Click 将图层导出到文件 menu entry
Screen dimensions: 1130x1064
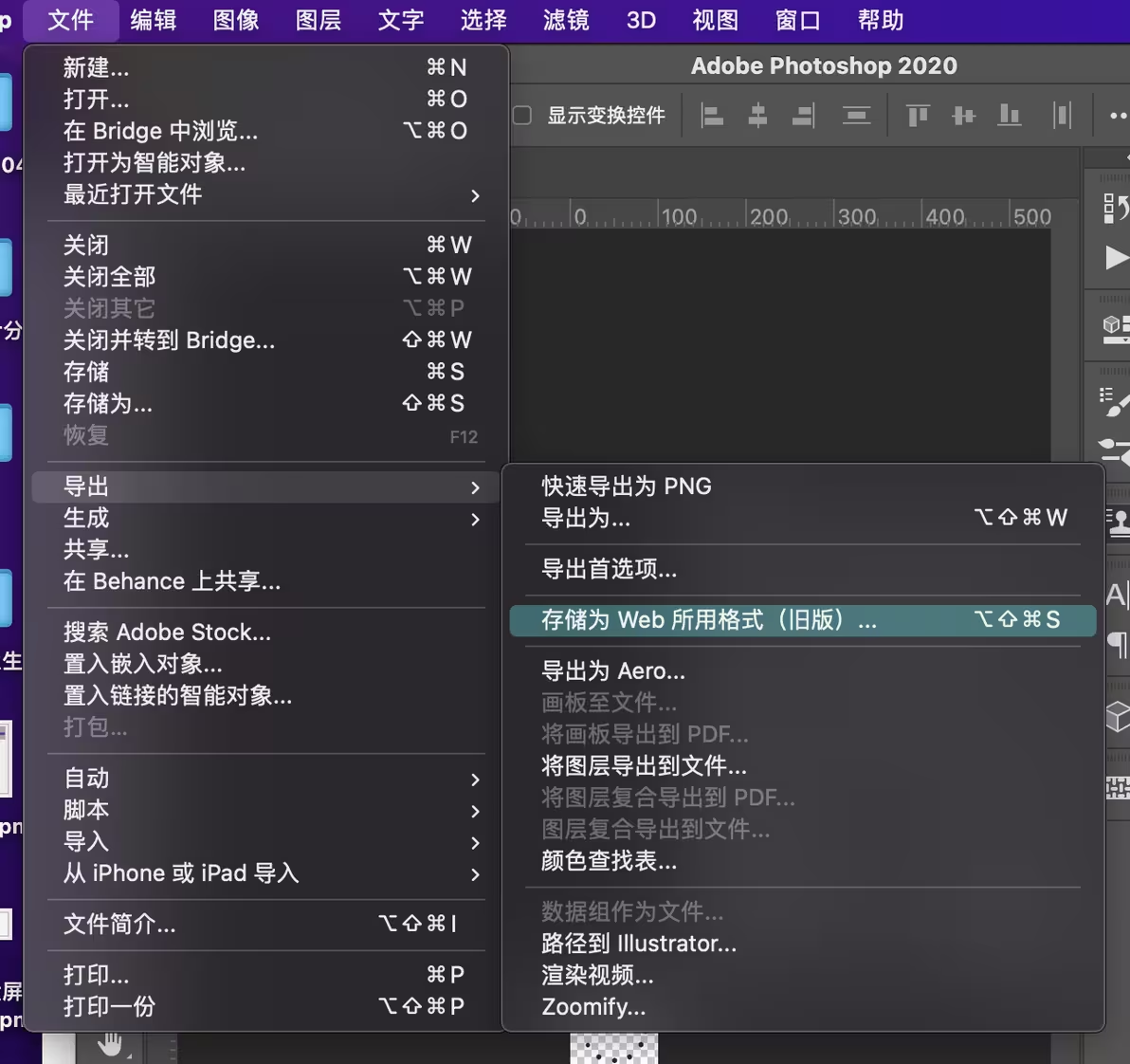(644, 765)
